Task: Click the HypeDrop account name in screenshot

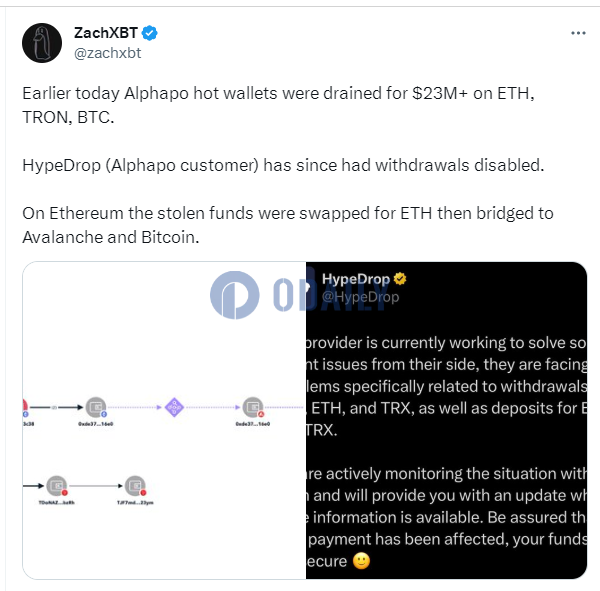Action: click(356, 279)
